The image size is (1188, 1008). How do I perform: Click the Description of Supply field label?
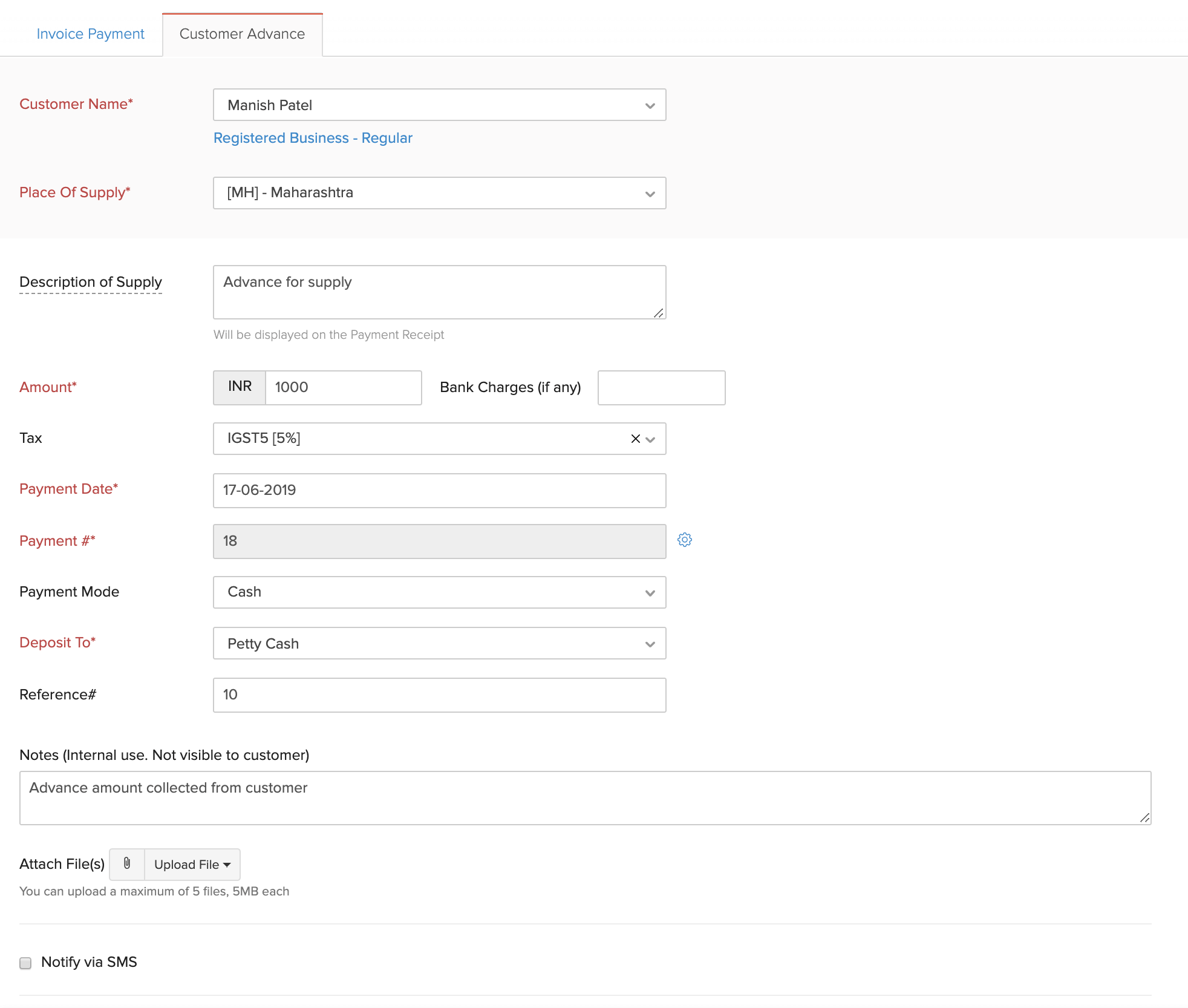[x=90, y=282]
